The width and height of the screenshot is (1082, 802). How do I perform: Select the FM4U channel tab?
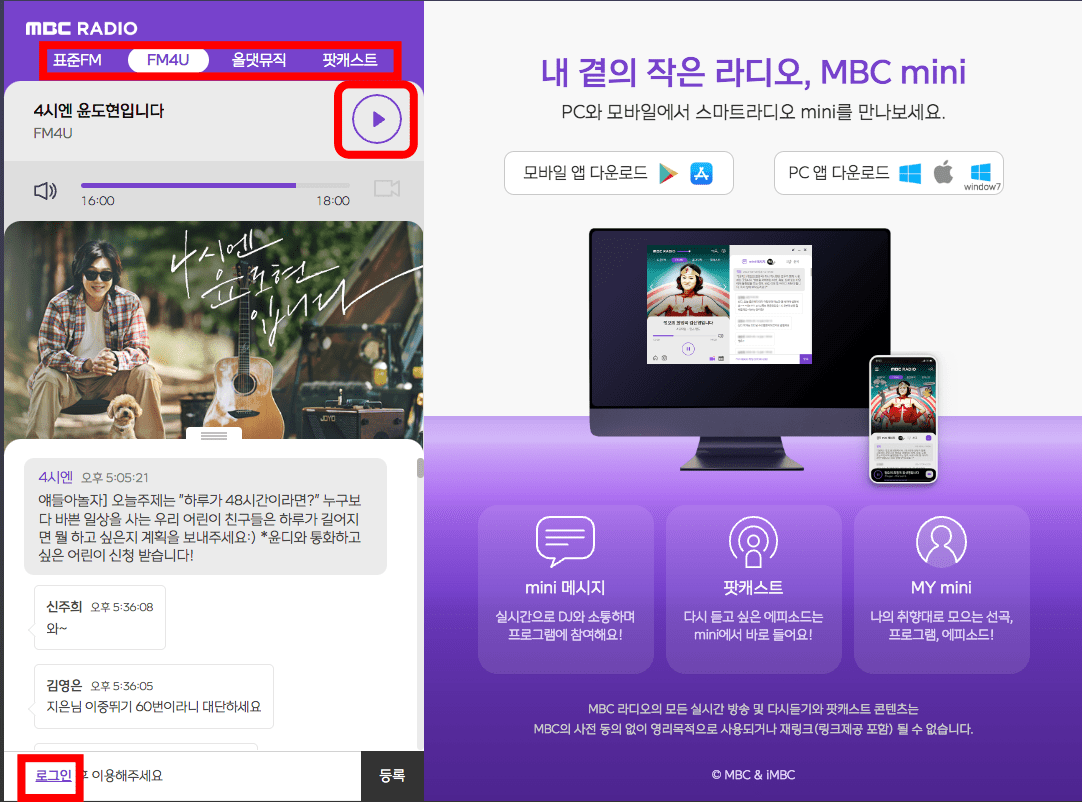(168, 60)
